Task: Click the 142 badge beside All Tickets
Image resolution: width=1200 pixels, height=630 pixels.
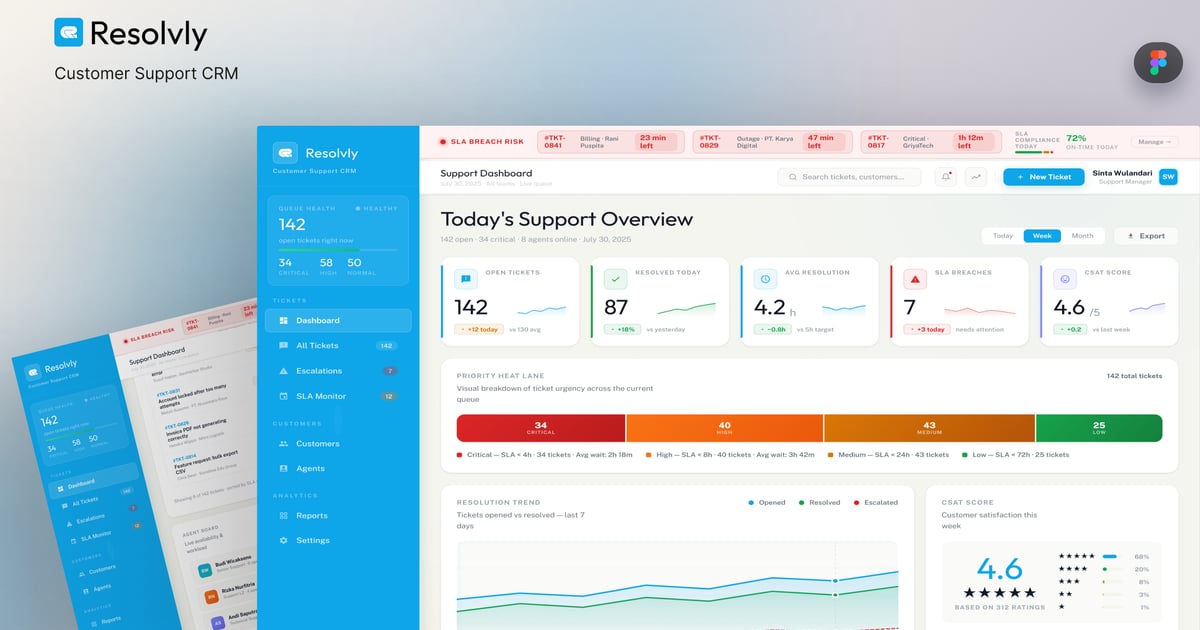Action: (x=386, y=345)
